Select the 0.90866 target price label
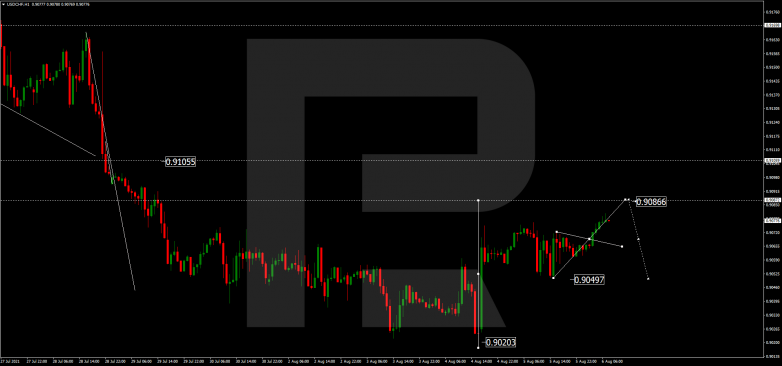Viewport: 782px width, 366px height. tap(651, 202)
